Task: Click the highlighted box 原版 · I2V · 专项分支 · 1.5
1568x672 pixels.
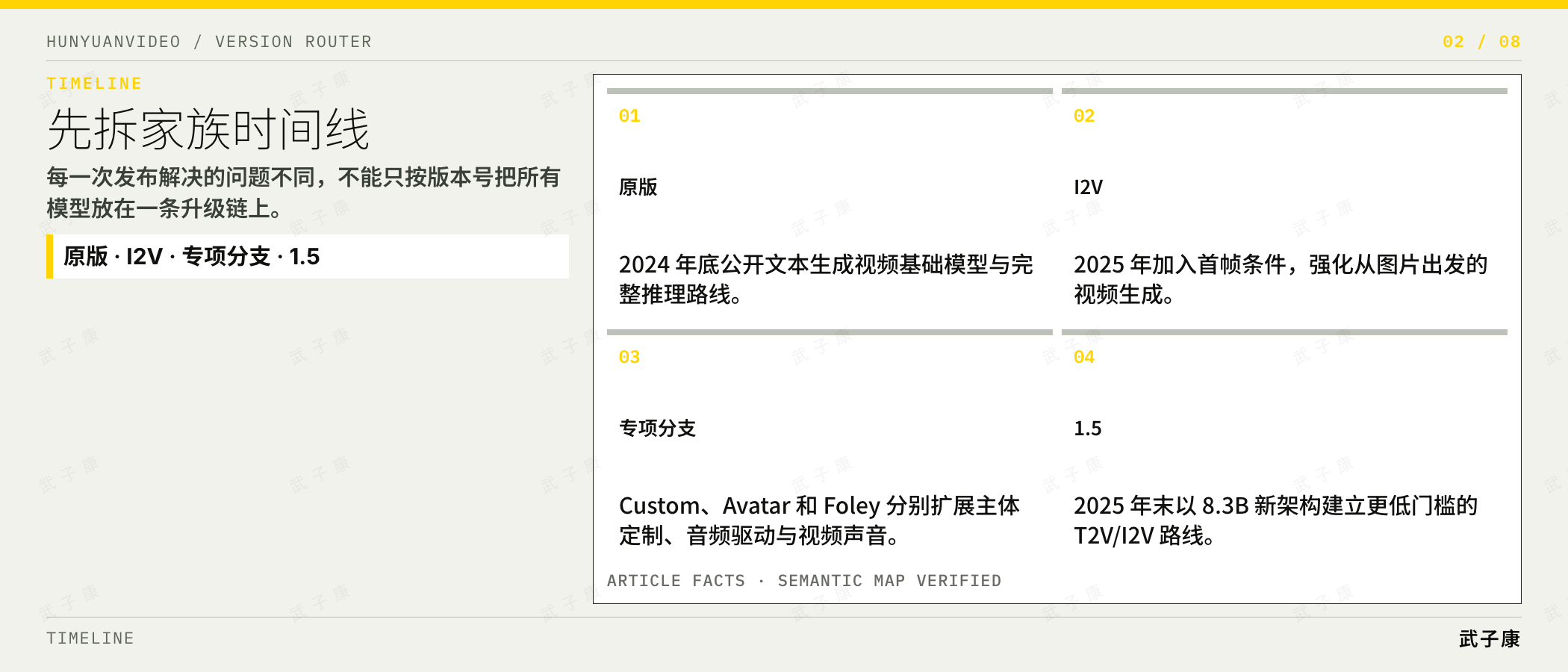Action: (308, 256)
